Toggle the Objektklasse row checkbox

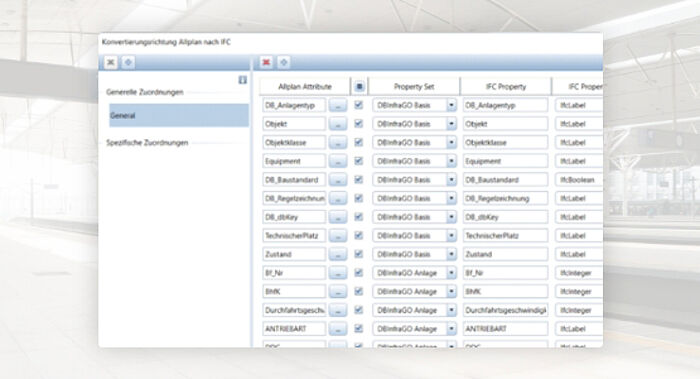(358, 142)
